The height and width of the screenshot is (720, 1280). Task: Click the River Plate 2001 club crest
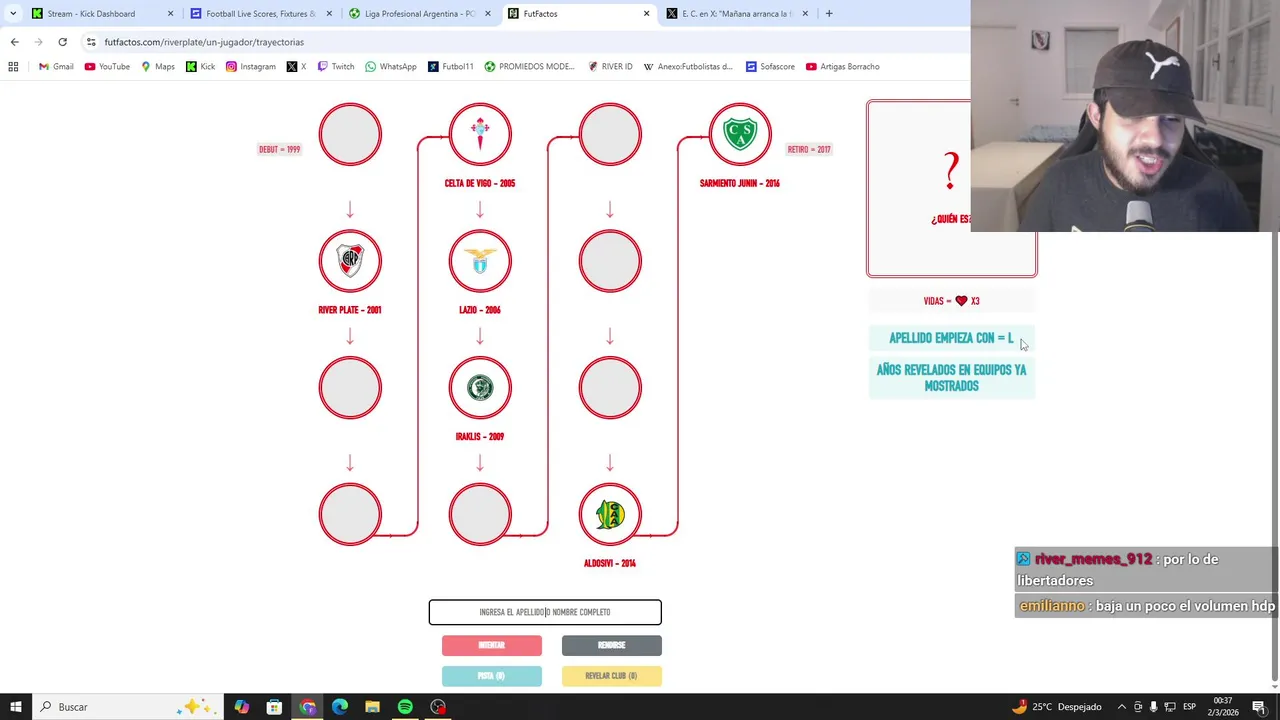(350, 261)
